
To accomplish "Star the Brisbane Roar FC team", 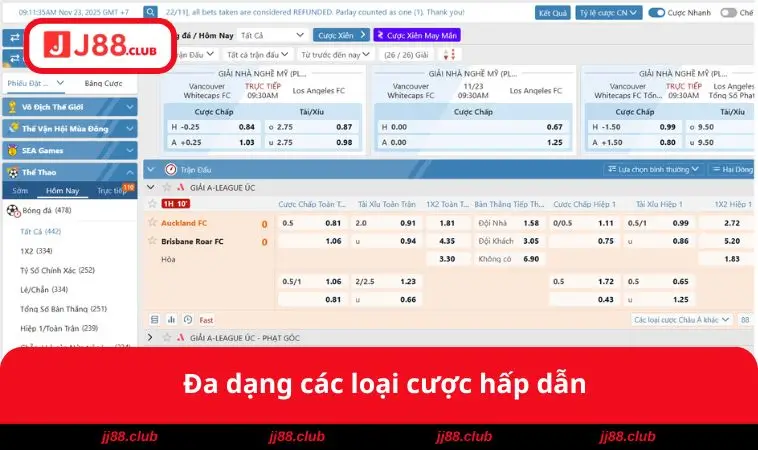I will pyautogui.click(x=152, y=241).
